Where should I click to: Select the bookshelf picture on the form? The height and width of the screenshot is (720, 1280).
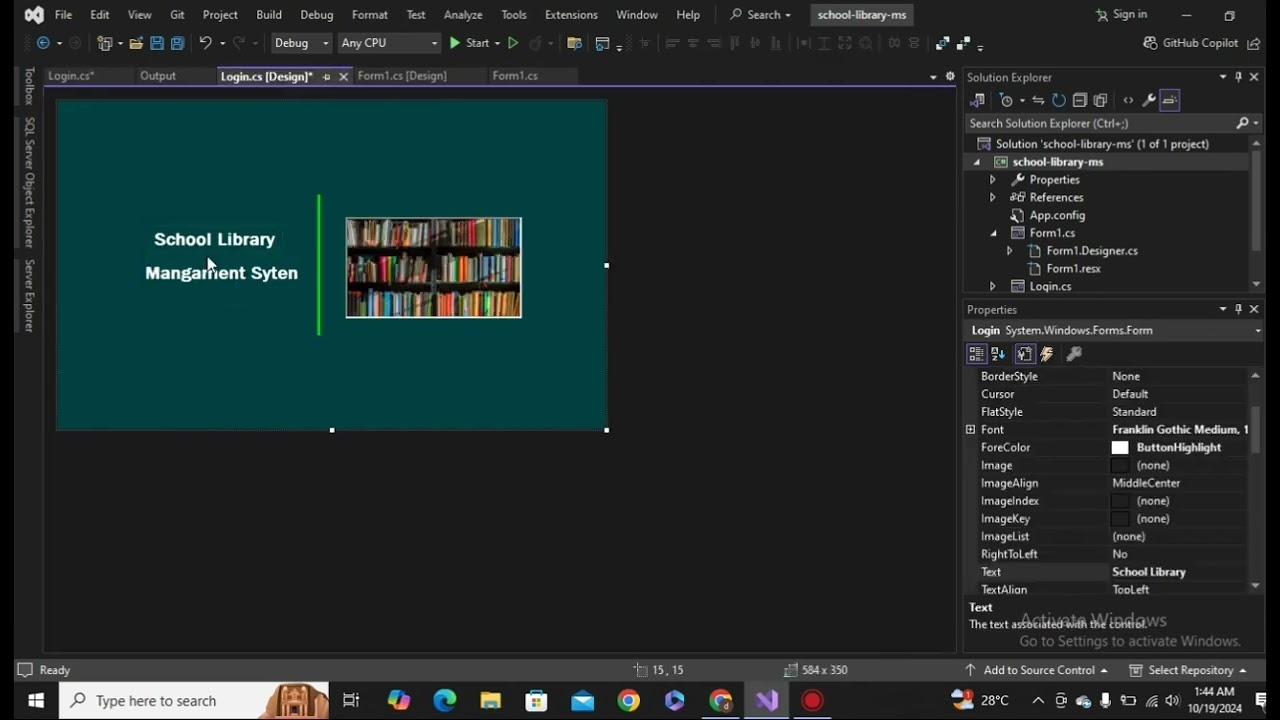[433, 268]
